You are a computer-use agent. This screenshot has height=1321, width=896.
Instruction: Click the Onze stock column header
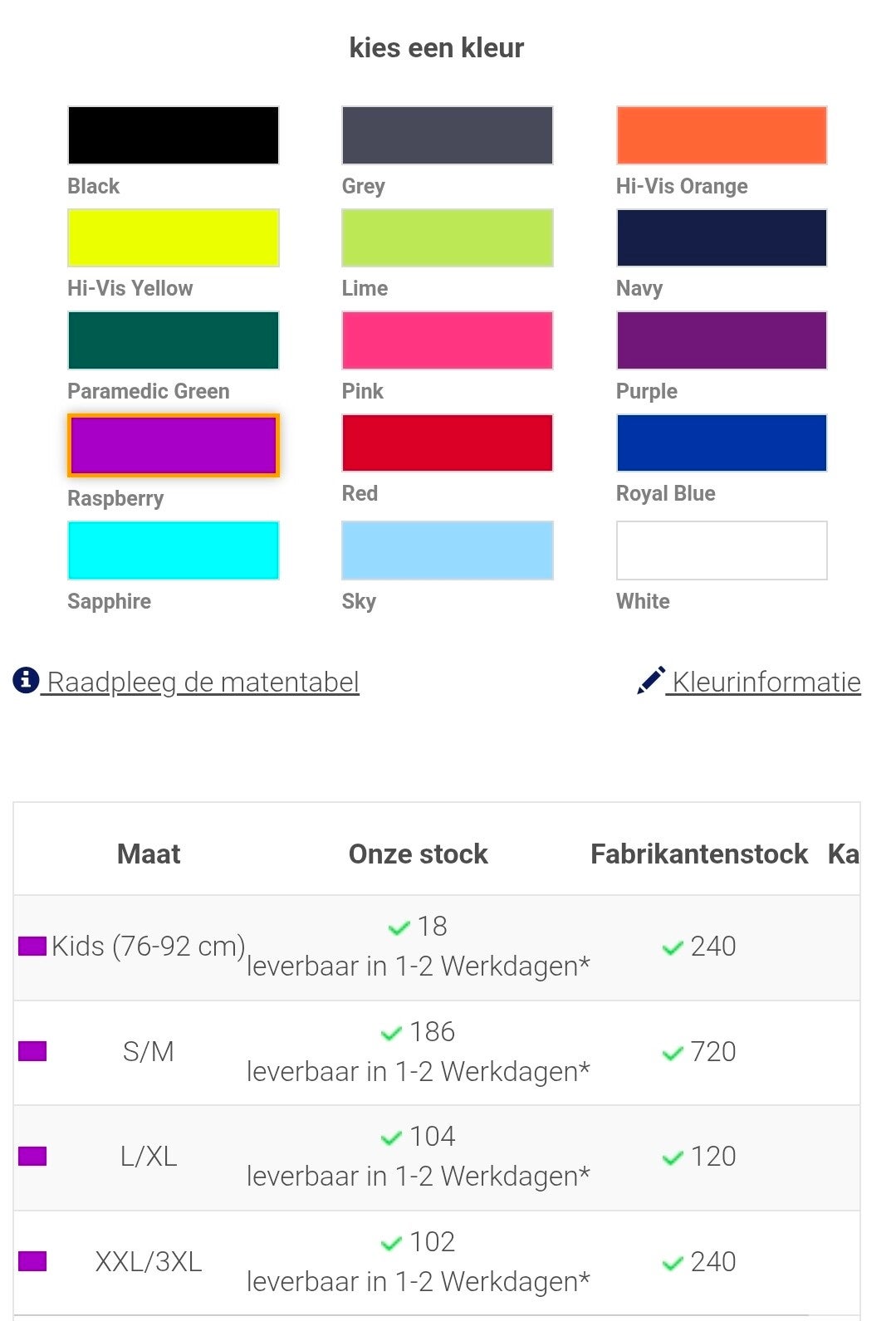coord(418,854)
